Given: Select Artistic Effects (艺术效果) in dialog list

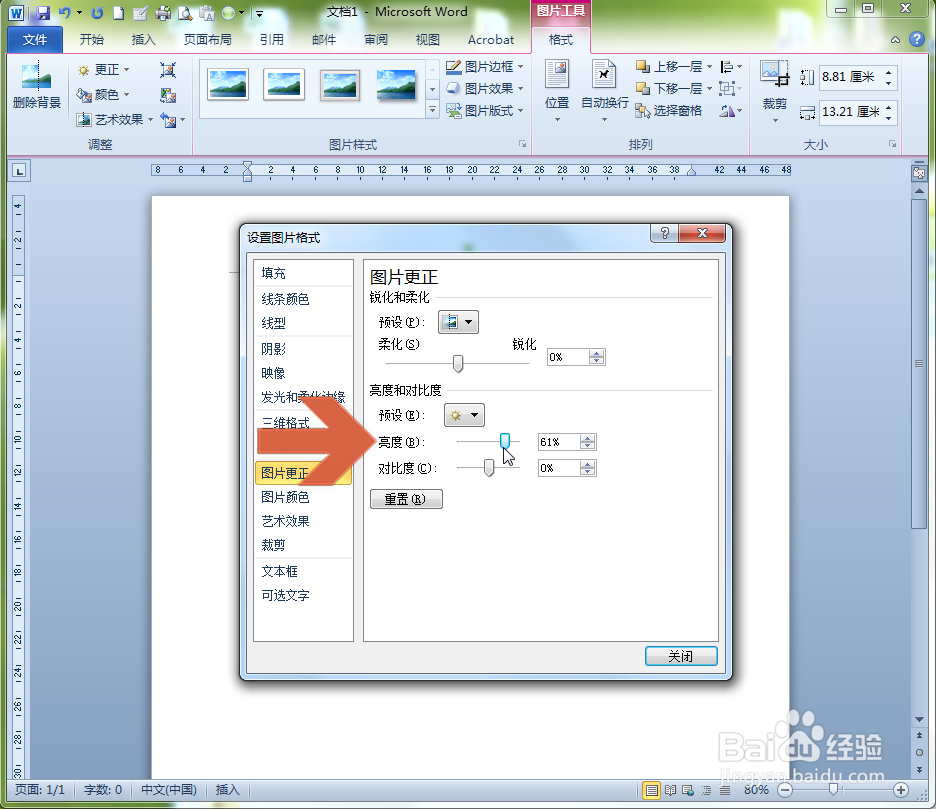Looking at the screenshot, I should (285, 521).
